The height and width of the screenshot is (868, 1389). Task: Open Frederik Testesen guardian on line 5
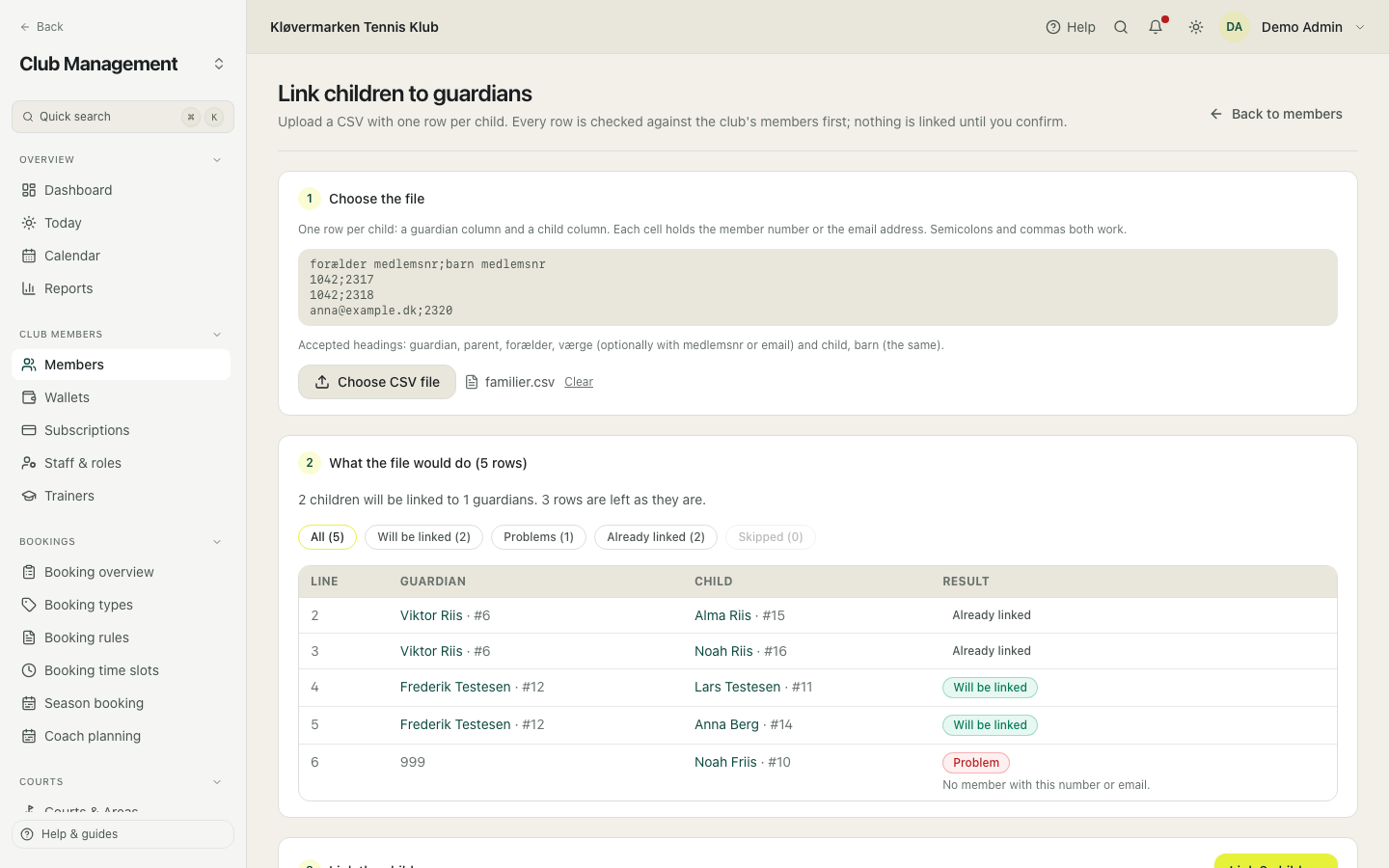pos(455,724)
